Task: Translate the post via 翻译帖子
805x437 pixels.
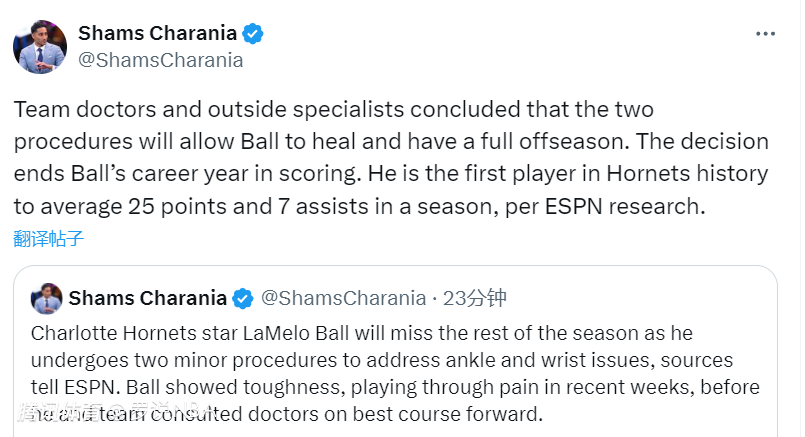Action: pos(48,238)
